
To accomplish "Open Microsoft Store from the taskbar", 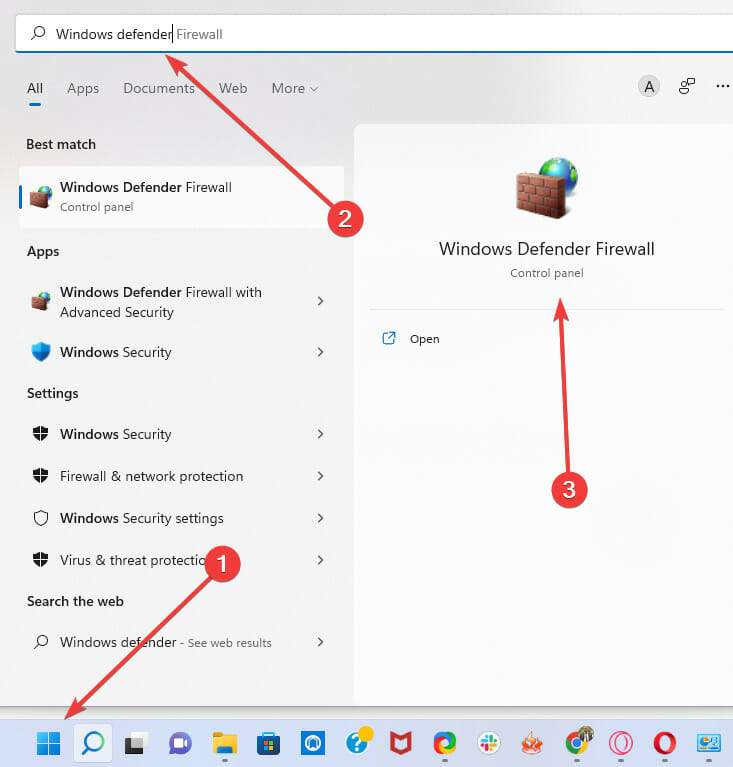I will 269,744.
